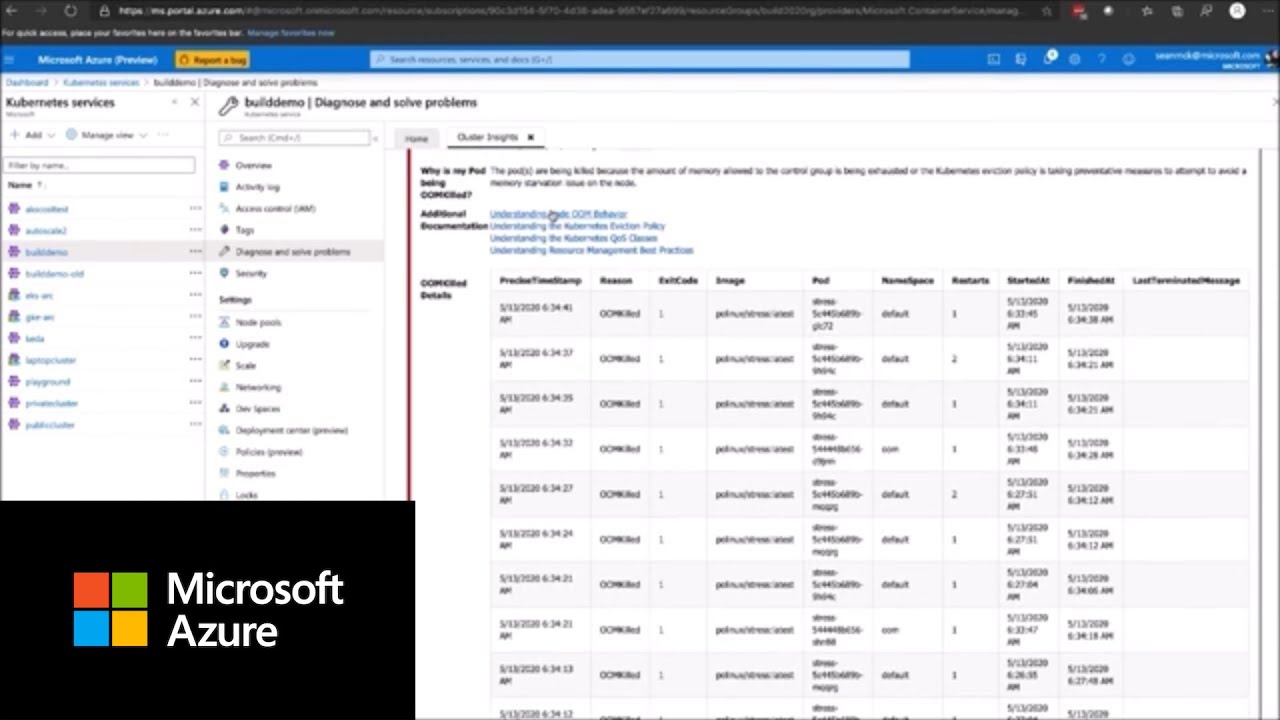The image size is (1280, 720).
Task: Open Understanding Node OOM Behavior link
Action: [558, 214]
